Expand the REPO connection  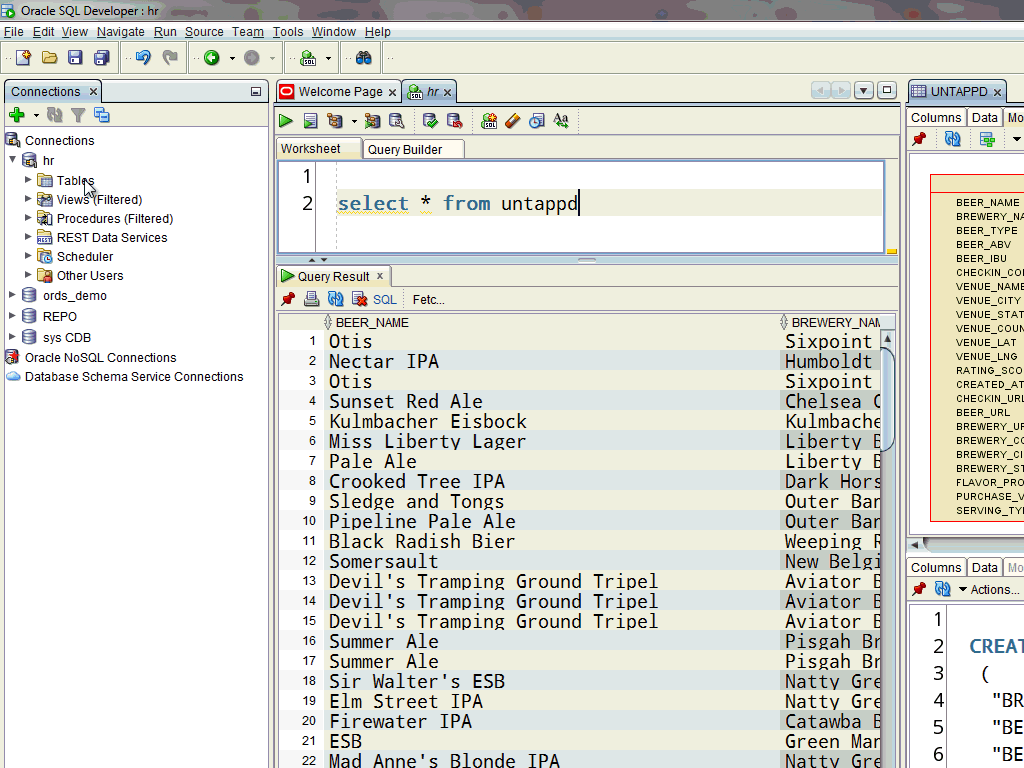pos(12,316)
